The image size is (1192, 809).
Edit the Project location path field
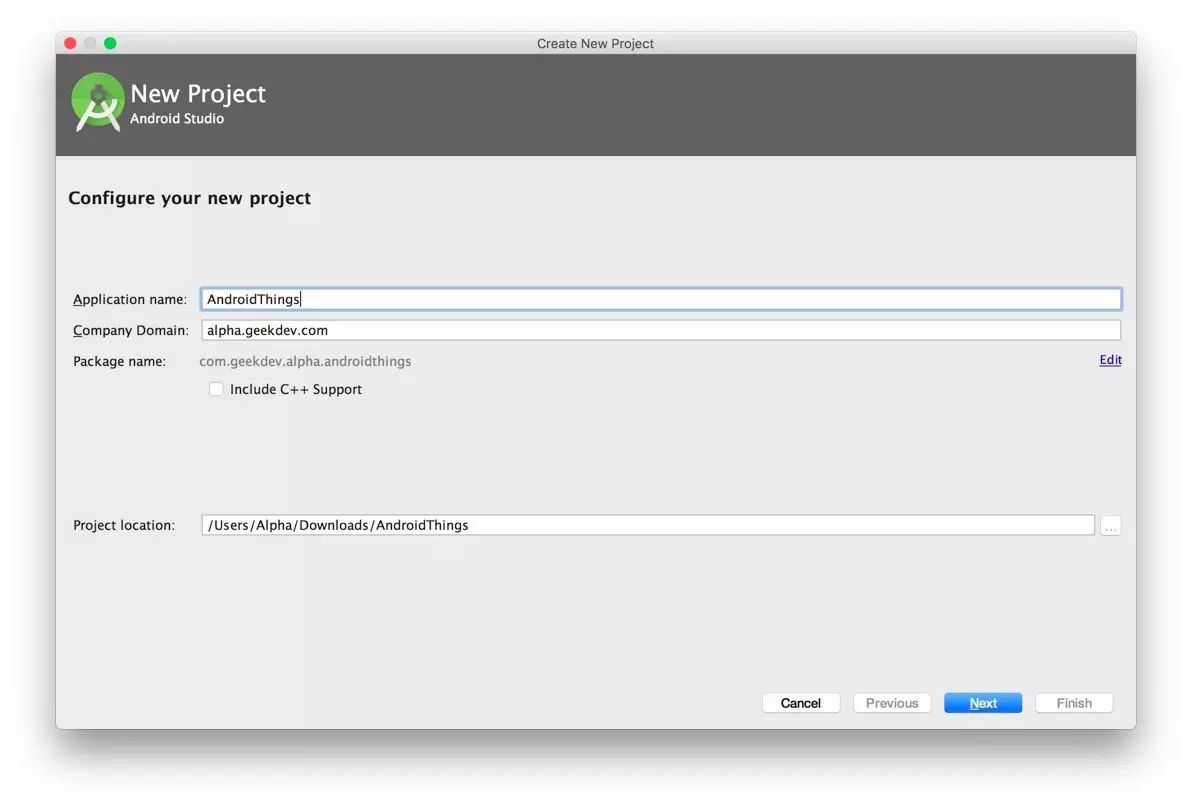(648, 525)
